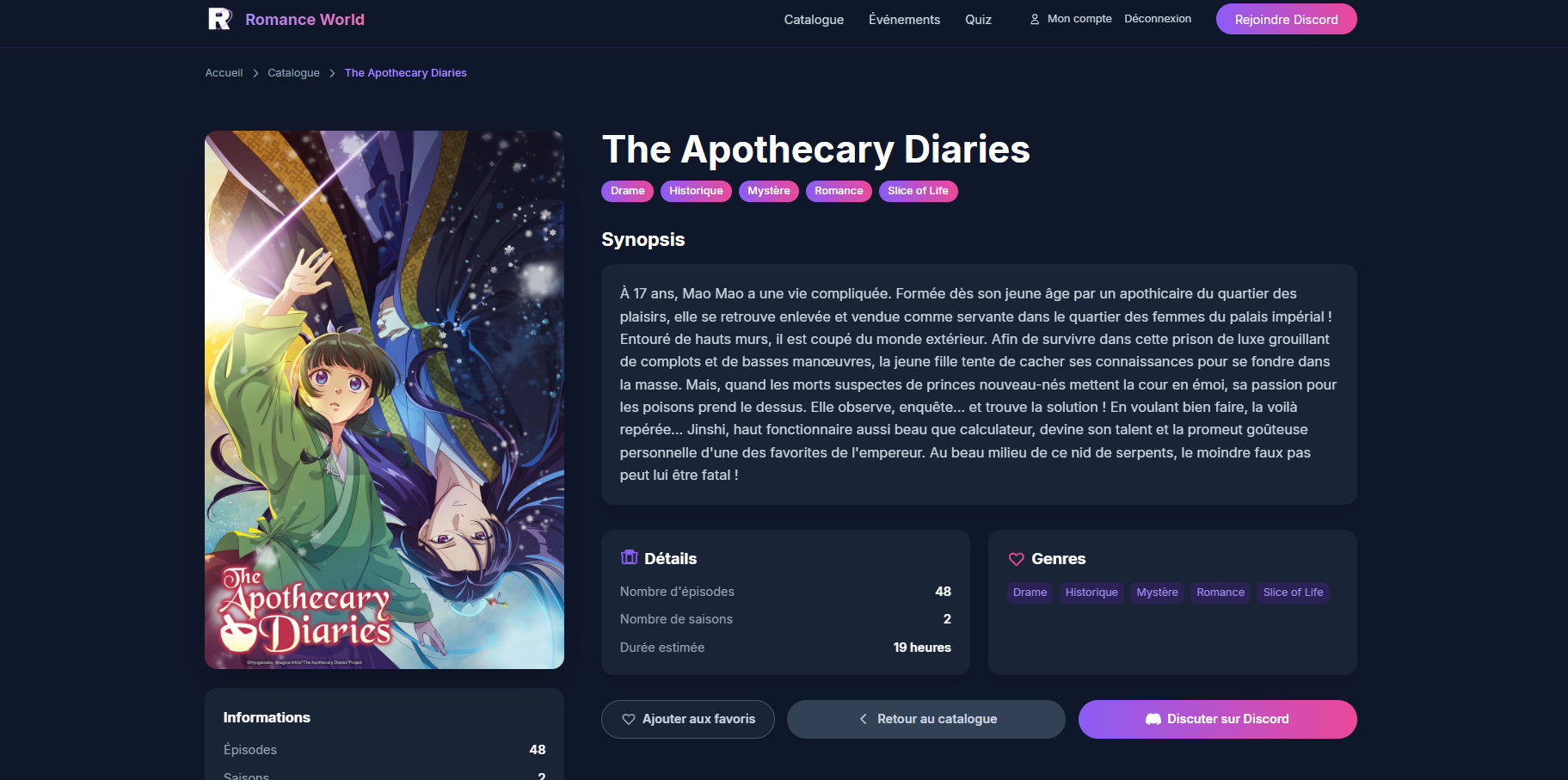Select the Mystère tag under the title

coord(768,191)
